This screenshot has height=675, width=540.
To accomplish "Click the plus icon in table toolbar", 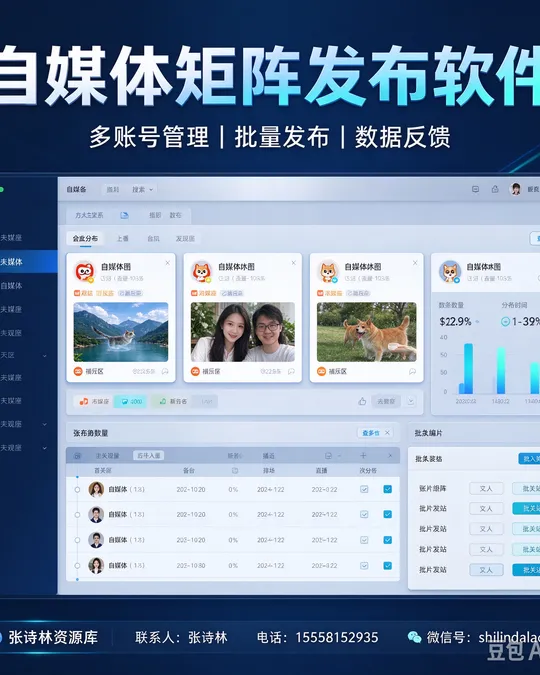I will (363, 455).
